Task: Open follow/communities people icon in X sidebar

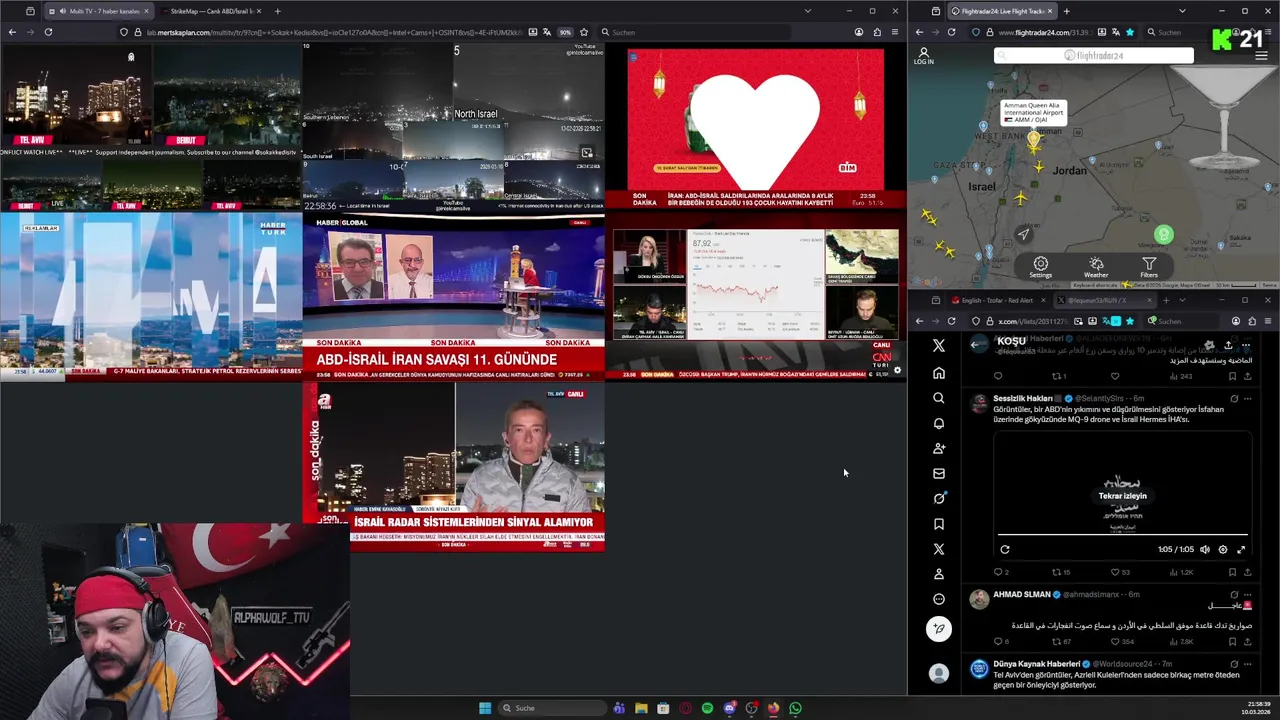Action: (x=938, y=448)
